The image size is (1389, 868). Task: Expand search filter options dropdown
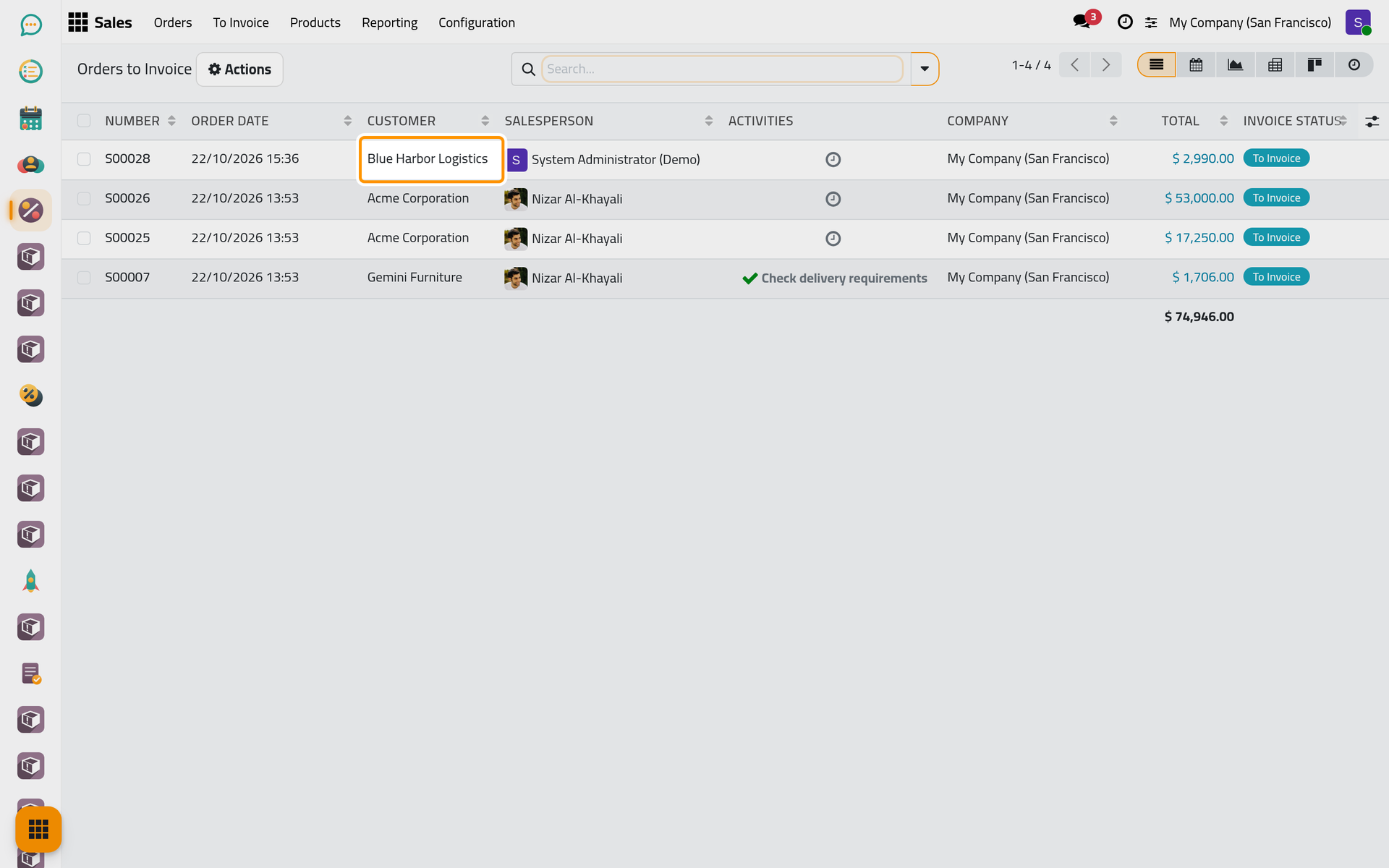click(924, 69)
